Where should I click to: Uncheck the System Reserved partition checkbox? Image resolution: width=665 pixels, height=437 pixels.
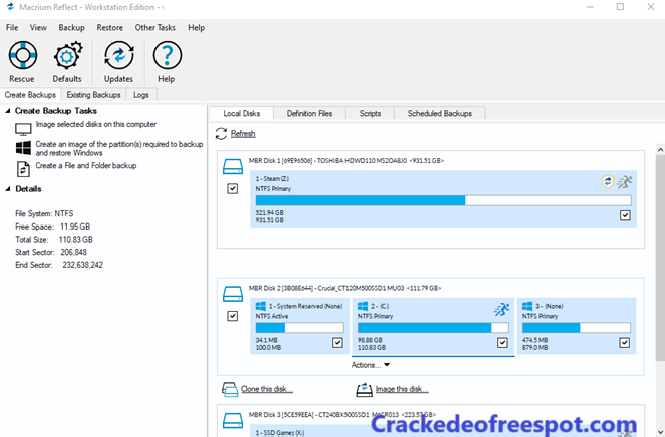pyautogui.click(x=337, y=343)
